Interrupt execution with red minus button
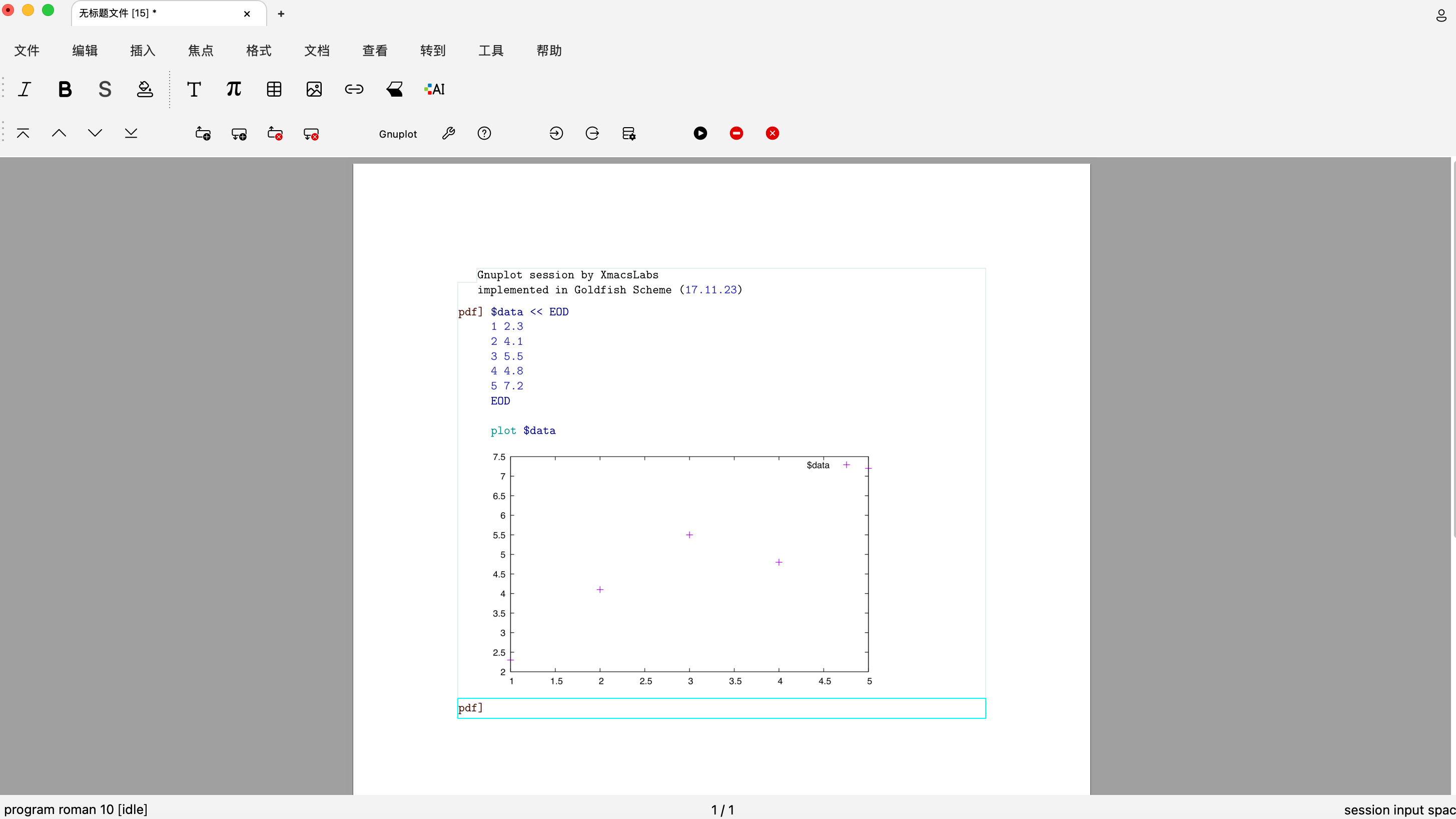The image size is (1456, 819). 736,134
